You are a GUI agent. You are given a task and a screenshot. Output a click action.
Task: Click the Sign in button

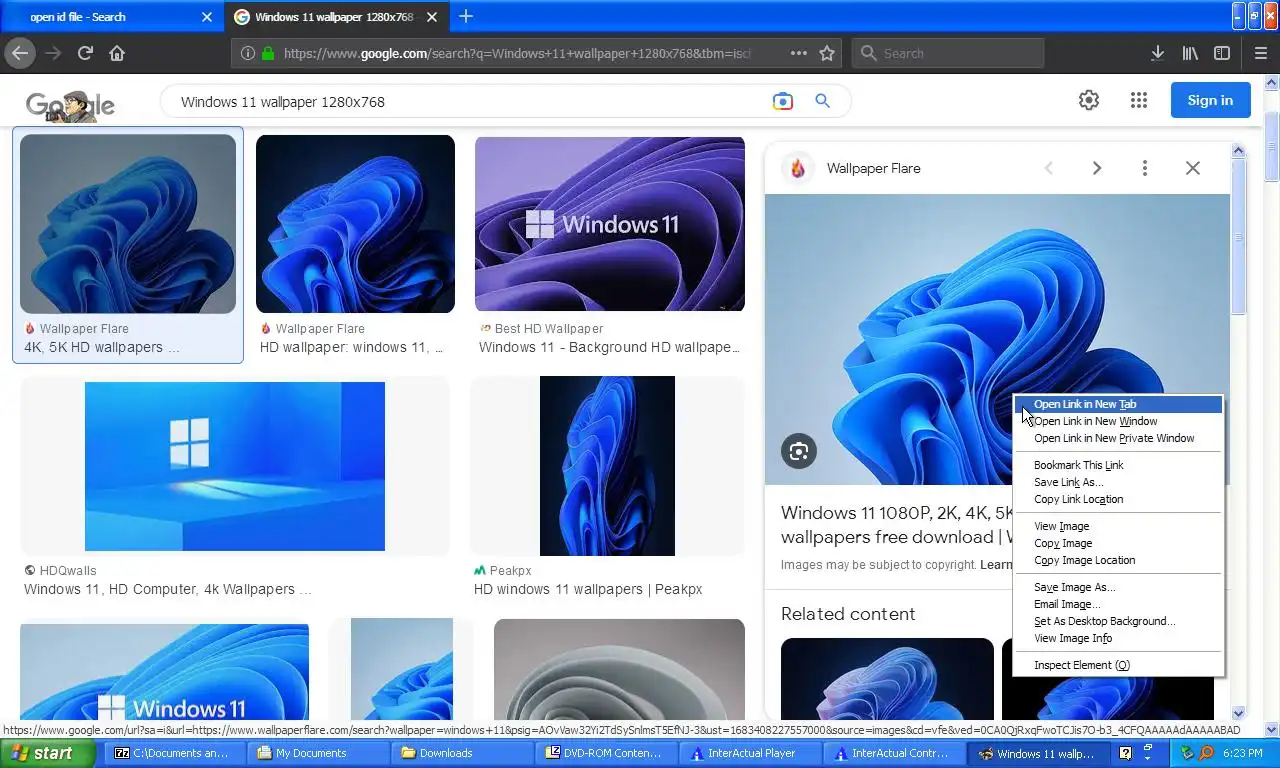point(1210,100)
